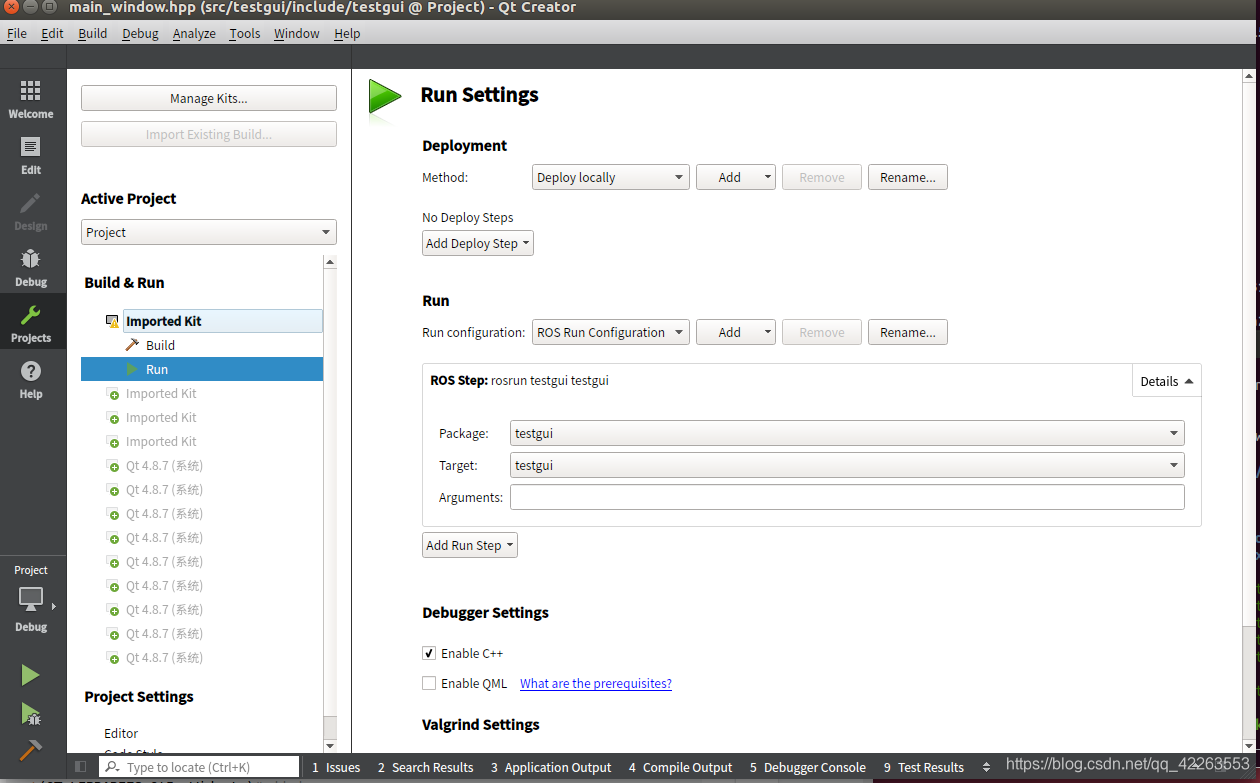1260x783 pixels.
Task: Click the Imported Kit monitor icon
Action: pyautogui.click(x=112, y=321)
